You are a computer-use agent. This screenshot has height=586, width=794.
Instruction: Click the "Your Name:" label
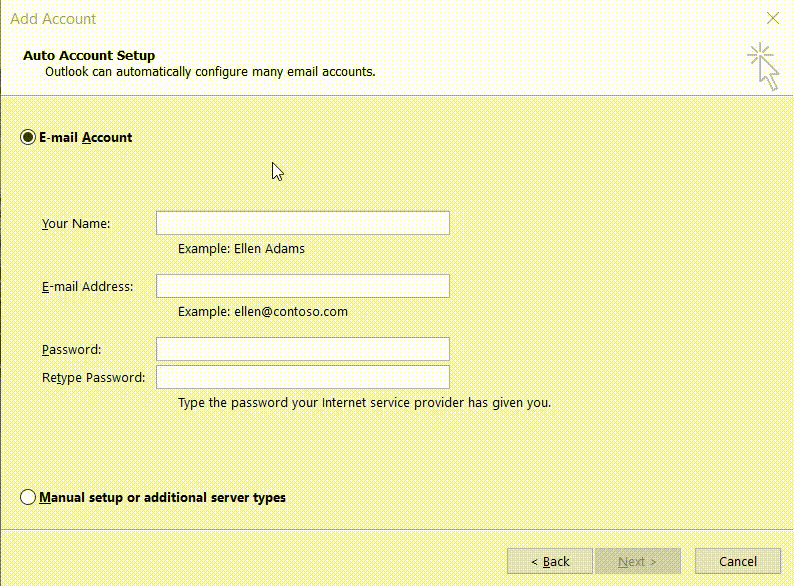76,223
